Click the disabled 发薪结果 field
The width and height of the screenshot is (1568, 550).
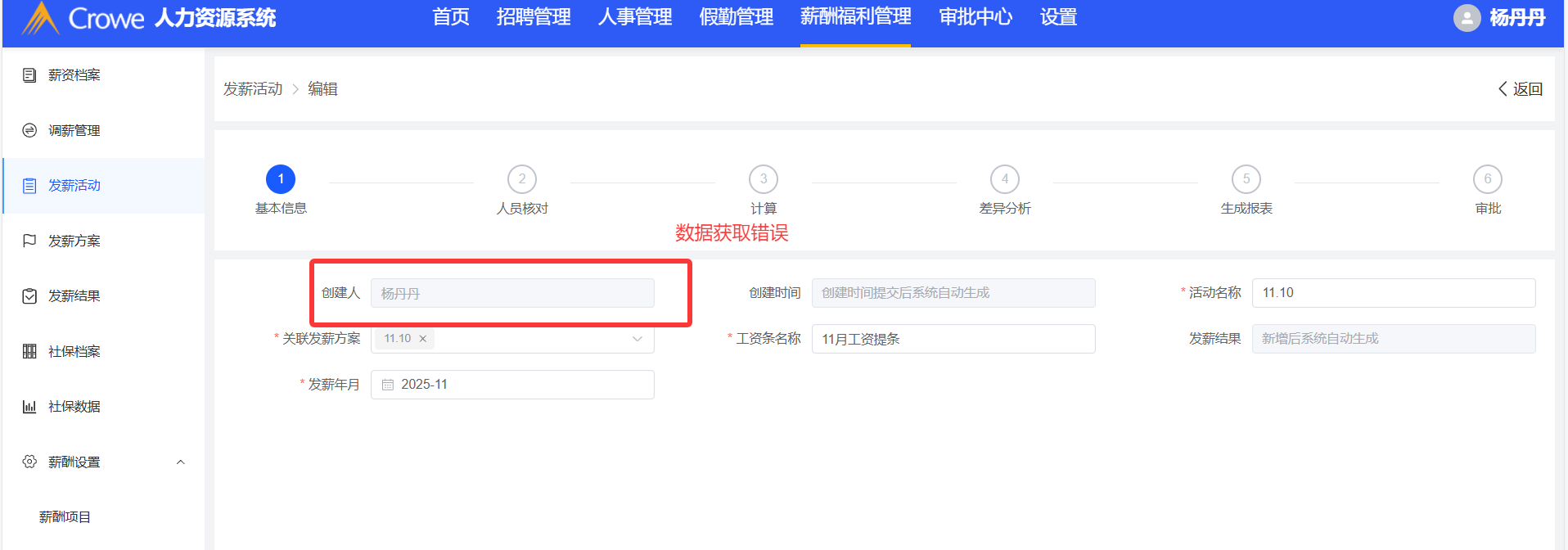[x=1394, y=339]
